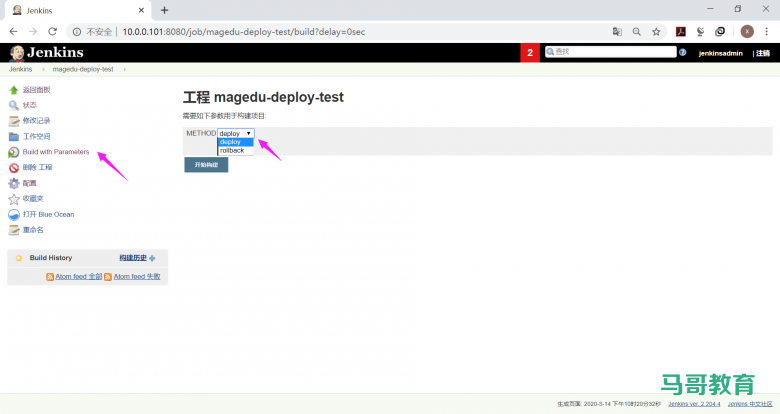This screenshot has width=780, height=414.
Task: Click the help question mark icon near search
Action: coord(682,52)
